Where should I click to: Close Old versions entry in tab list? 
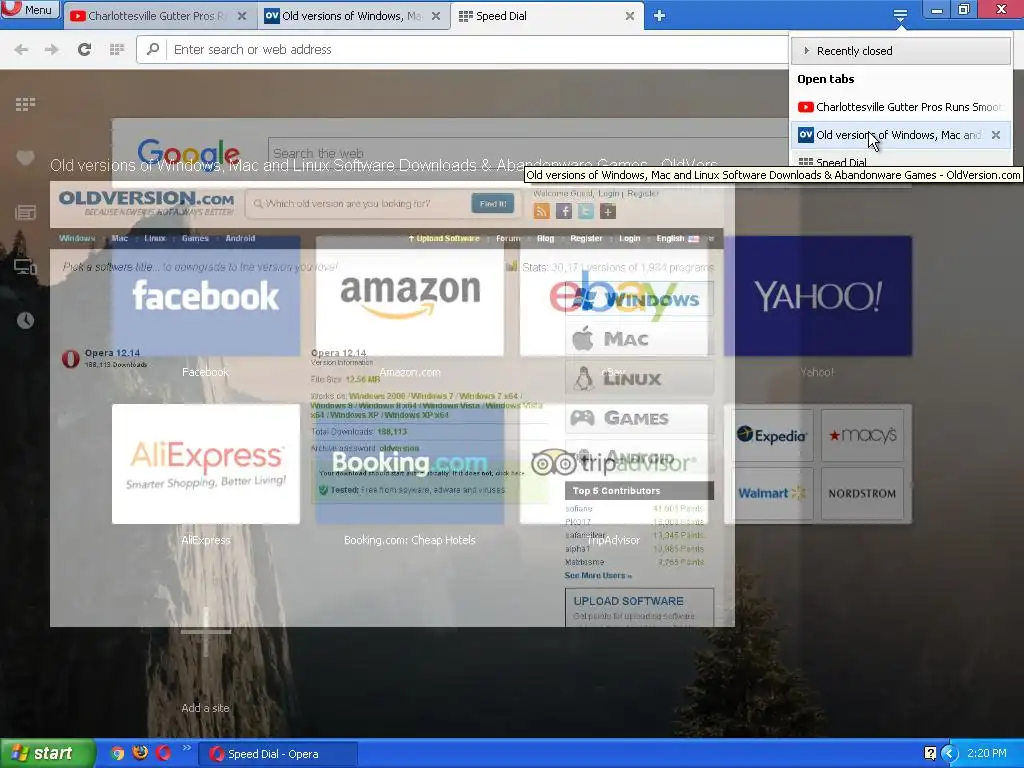pyautogui.click(x=996, y=135)
